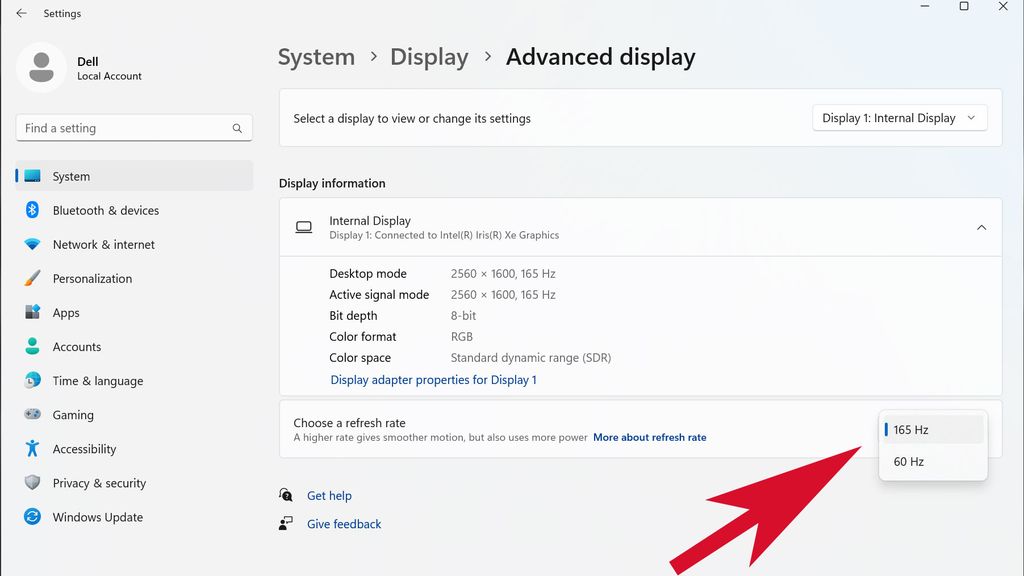Go back using the back arrow
The width and height of the screenshot is (1024, 576).
[x=20, y=13]
